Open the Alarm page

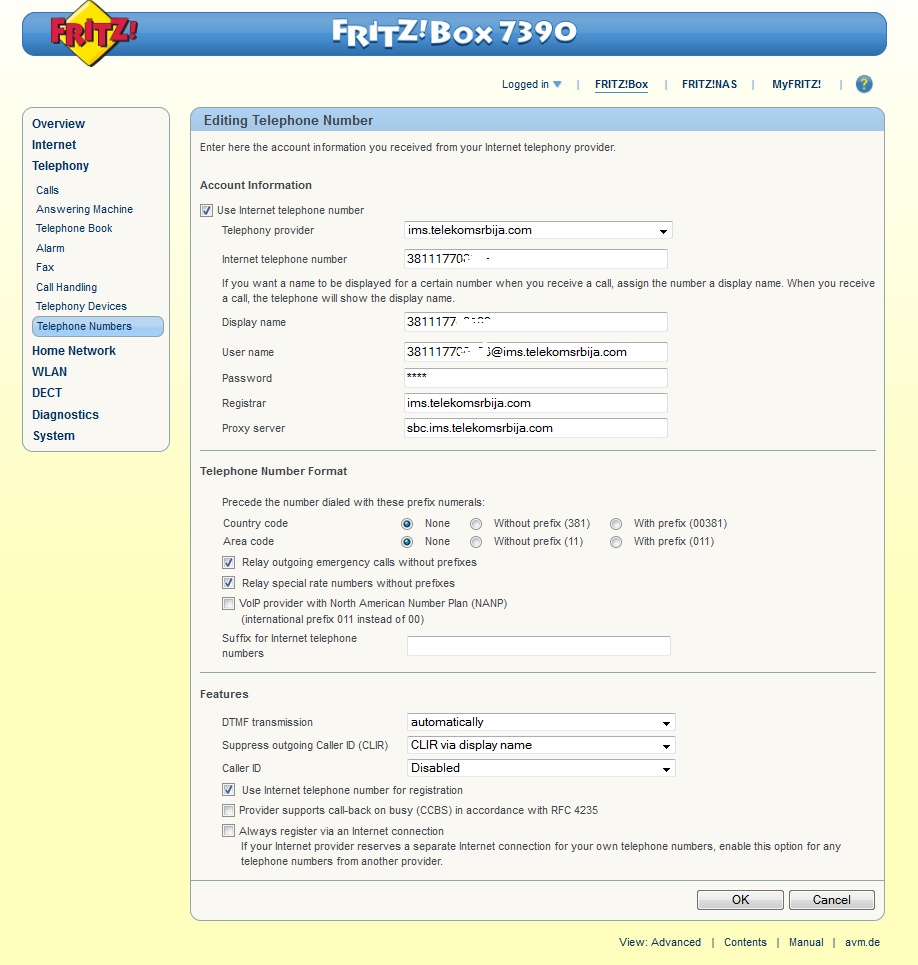(x=50, y=248)
